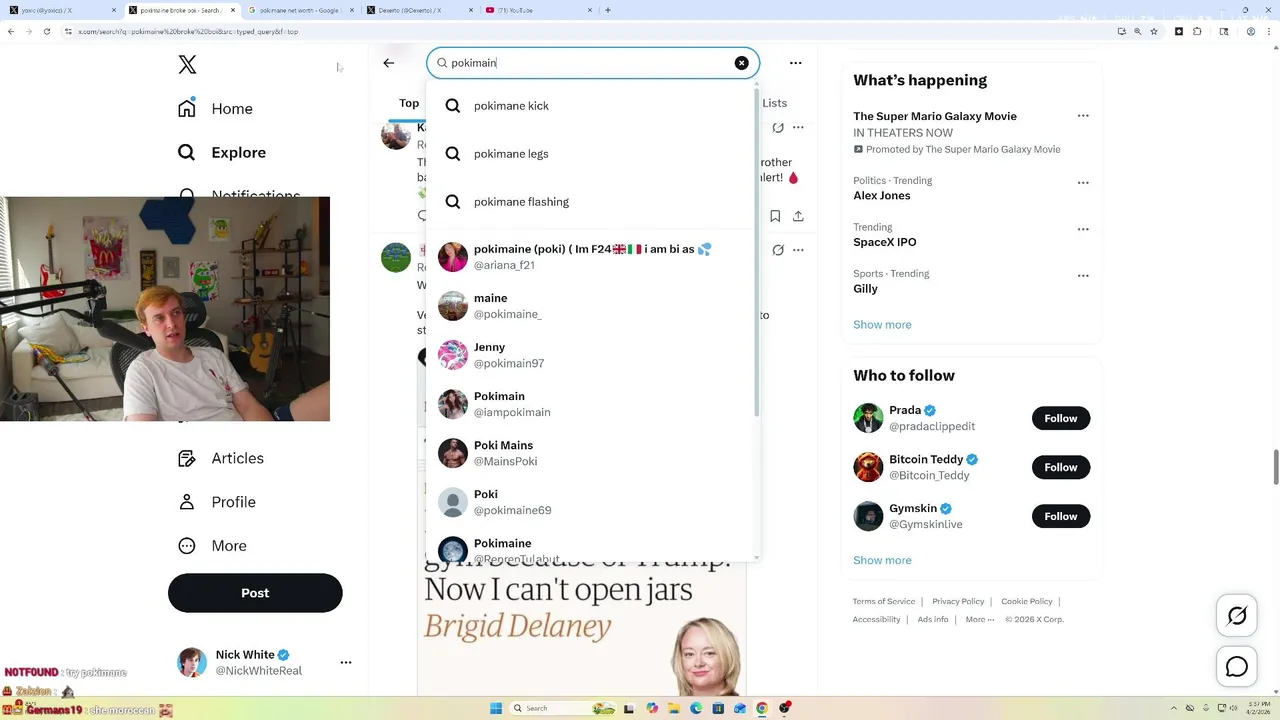Open options for Super Mario Galaxy Movie trend
Image resolution: width=1280 pixels, height=720 pixels.
[1083, 116]
